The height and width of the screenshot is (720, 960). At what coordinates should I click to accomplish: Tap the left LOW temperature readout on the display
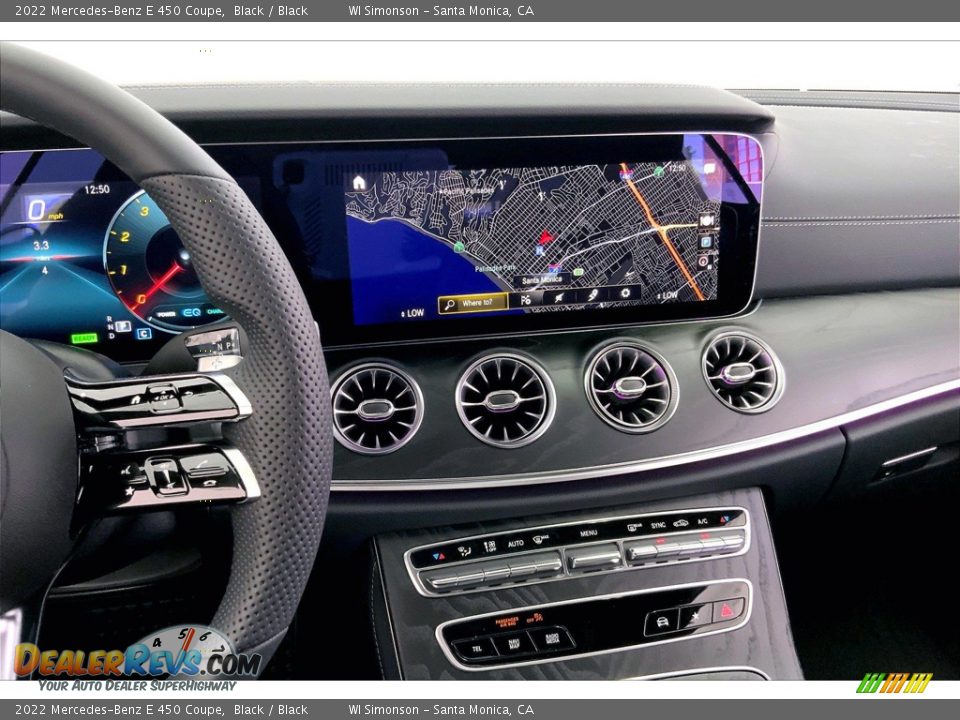[413, 313]
